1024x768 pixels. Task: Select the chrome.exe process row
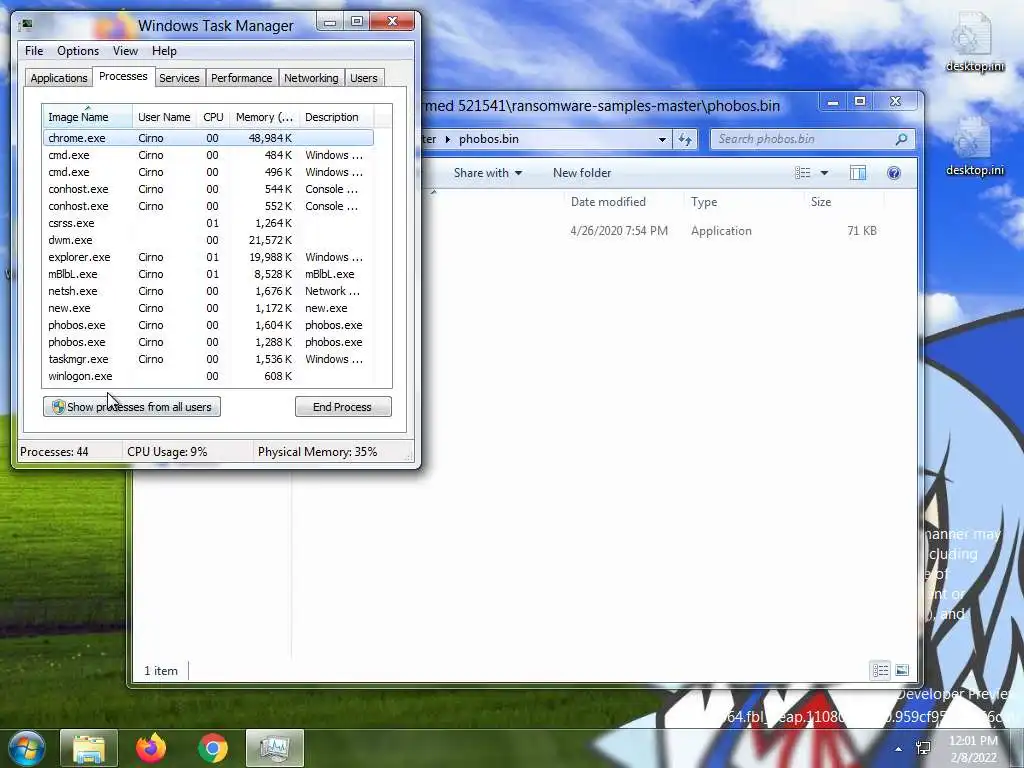[208, 138]
